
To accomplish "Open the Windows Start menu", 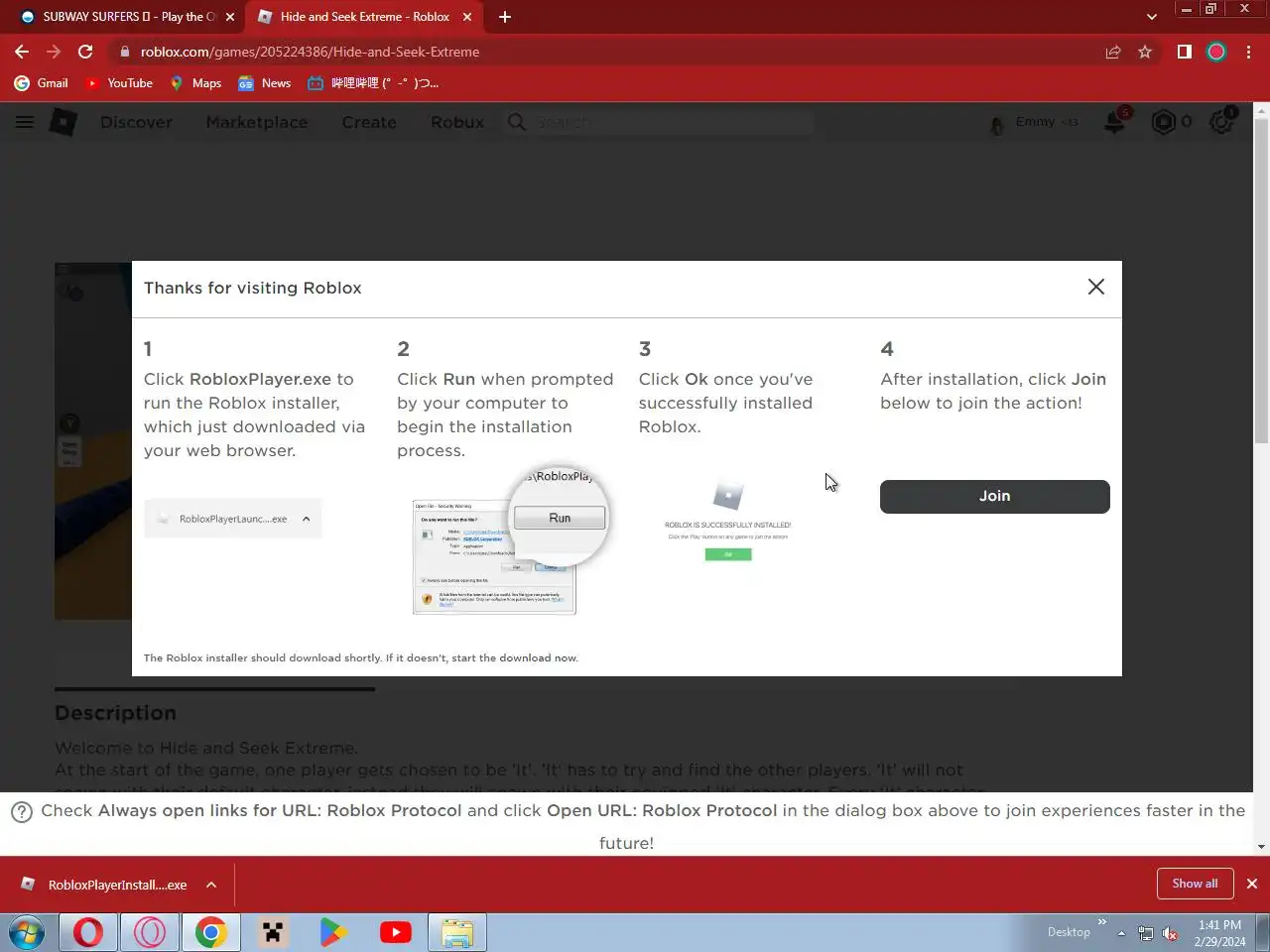I will [x=27, y=933].
